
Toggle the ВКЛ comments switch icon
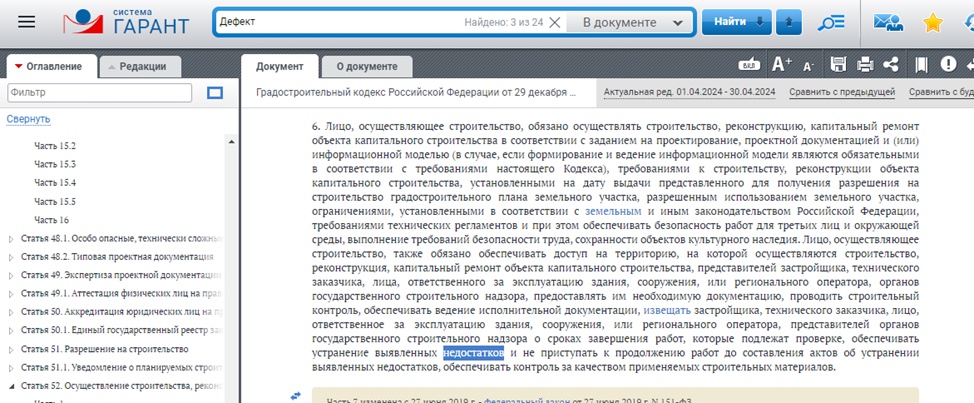click(749, 65)
